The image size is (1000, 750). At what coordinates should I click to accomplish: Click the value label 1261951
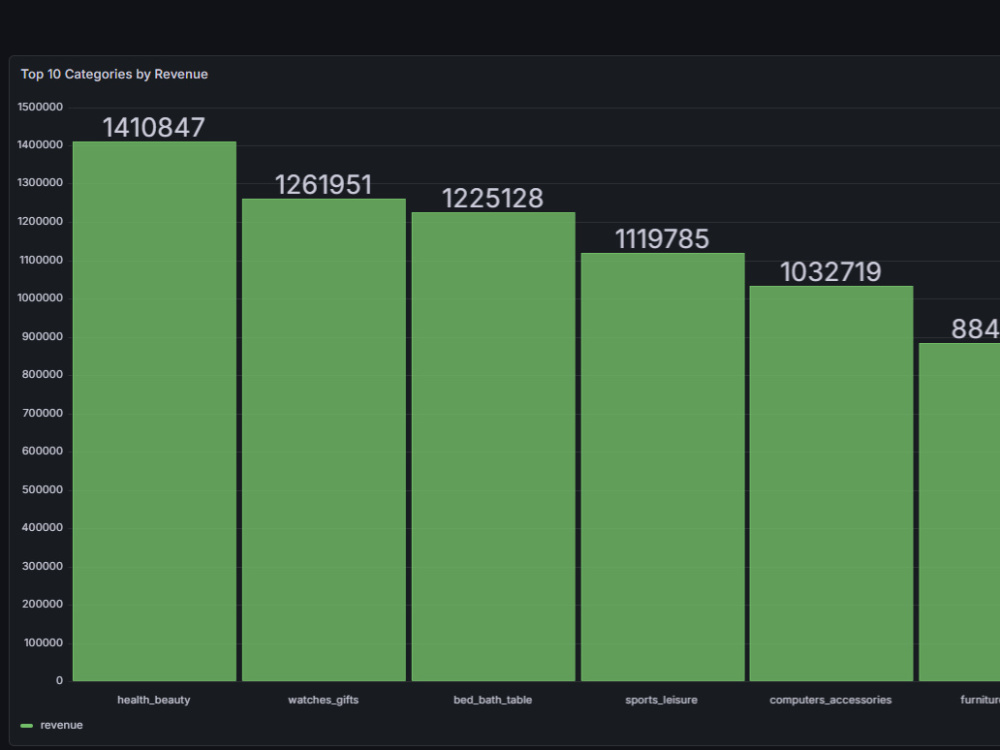(x=323, y=185)
